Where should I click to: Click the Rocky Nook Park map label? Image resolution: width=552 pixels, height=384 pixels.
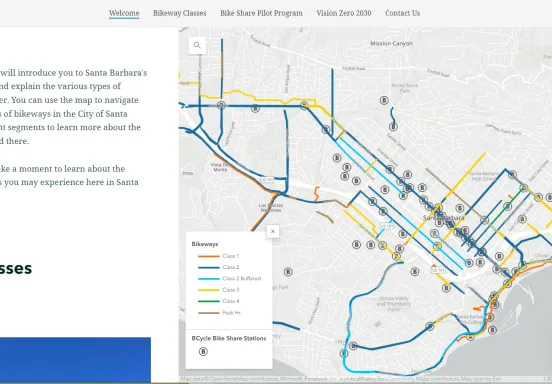point(405,88)
